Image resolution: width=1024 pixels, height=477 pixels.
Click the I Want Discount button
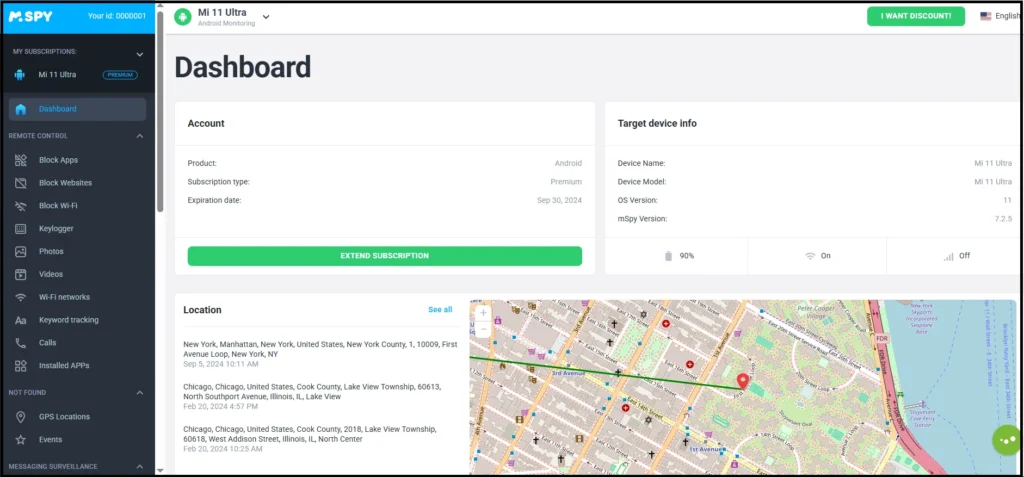915,16
